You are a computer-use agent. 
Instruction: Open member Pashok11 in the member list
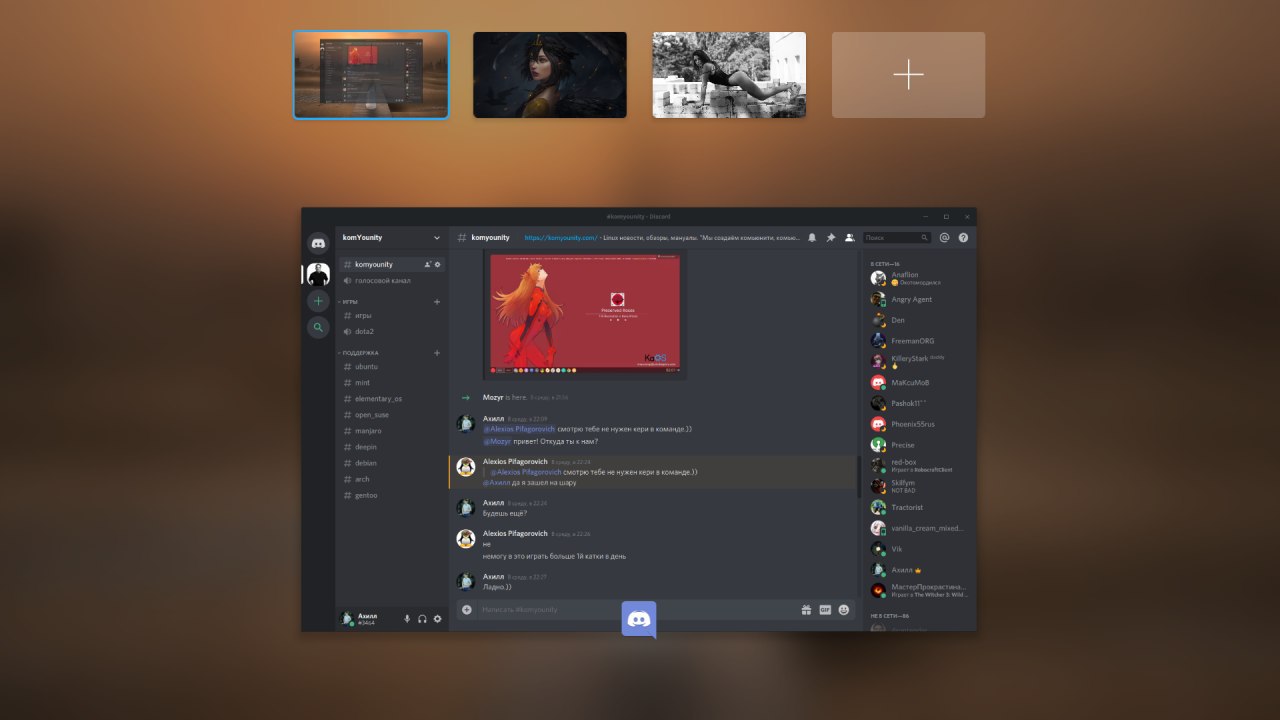click(x=917, y=403)
